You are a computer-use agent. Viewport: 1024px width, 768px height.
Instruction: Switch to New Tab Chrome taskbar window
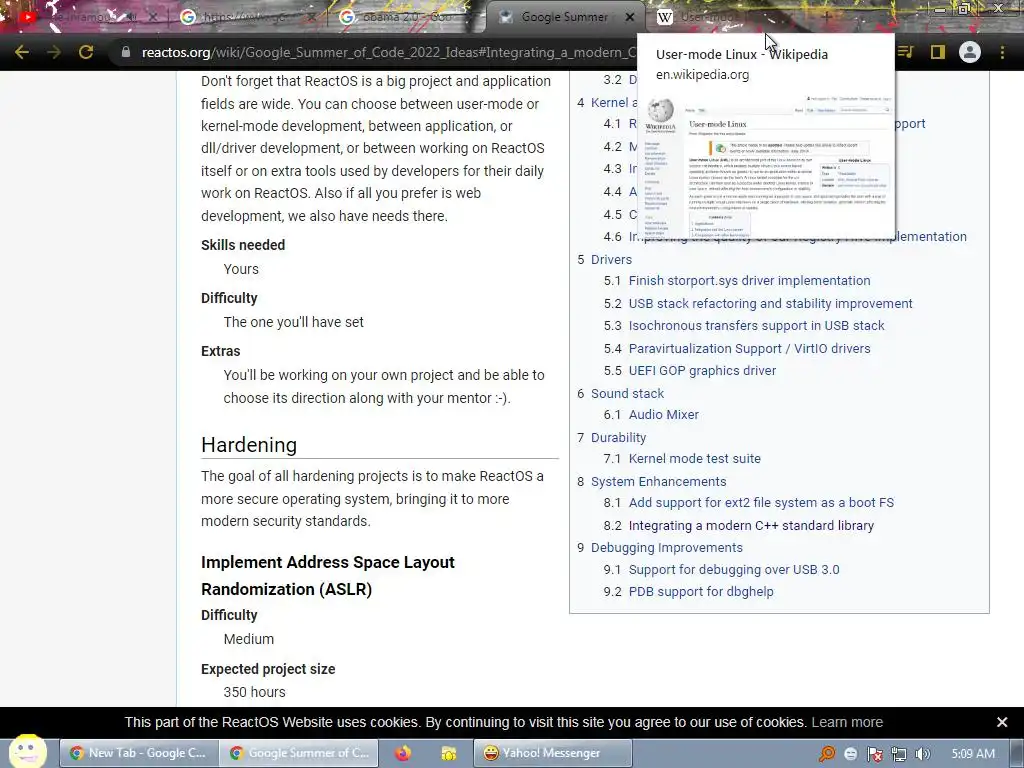(x=138, y=753)
